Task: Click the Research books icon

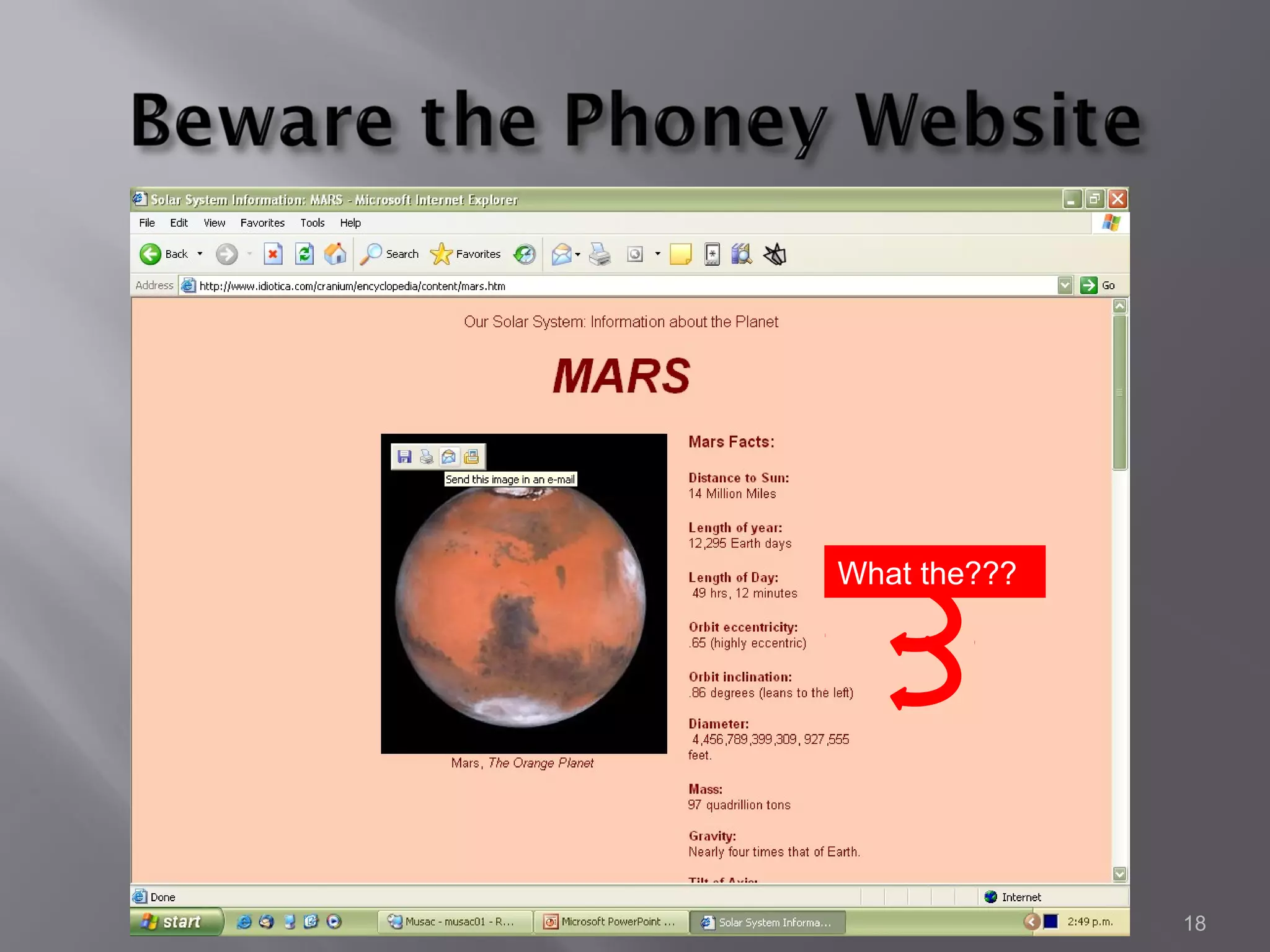Action: 741,254
